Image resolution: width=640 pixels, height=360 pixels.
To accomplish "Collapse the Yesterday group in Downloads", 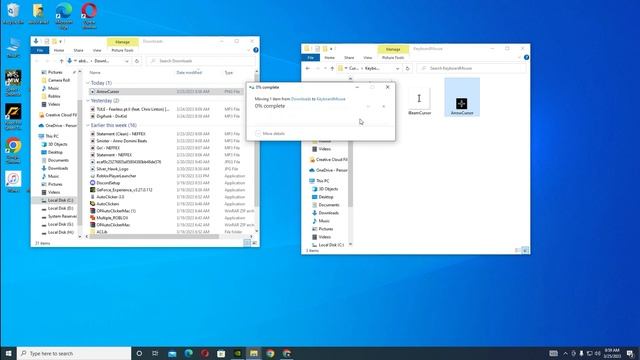I will point(88,100).
